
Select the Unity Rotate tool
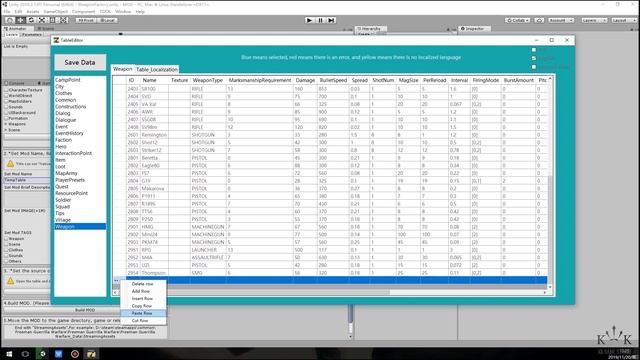point(31,20)
